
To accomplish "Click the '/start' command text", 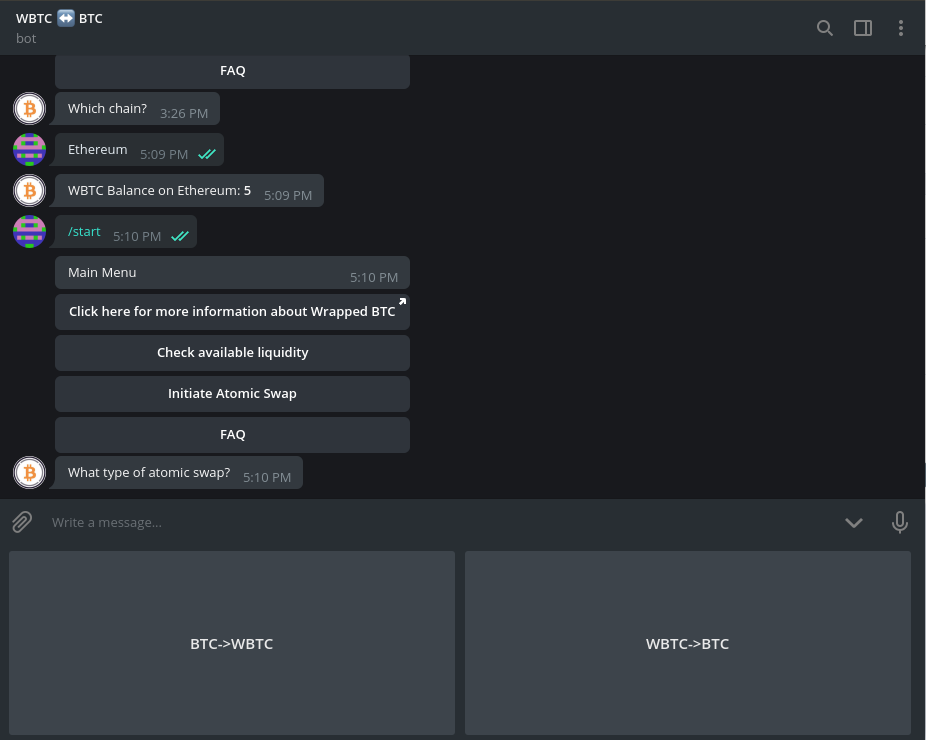I will pos(84,232).
